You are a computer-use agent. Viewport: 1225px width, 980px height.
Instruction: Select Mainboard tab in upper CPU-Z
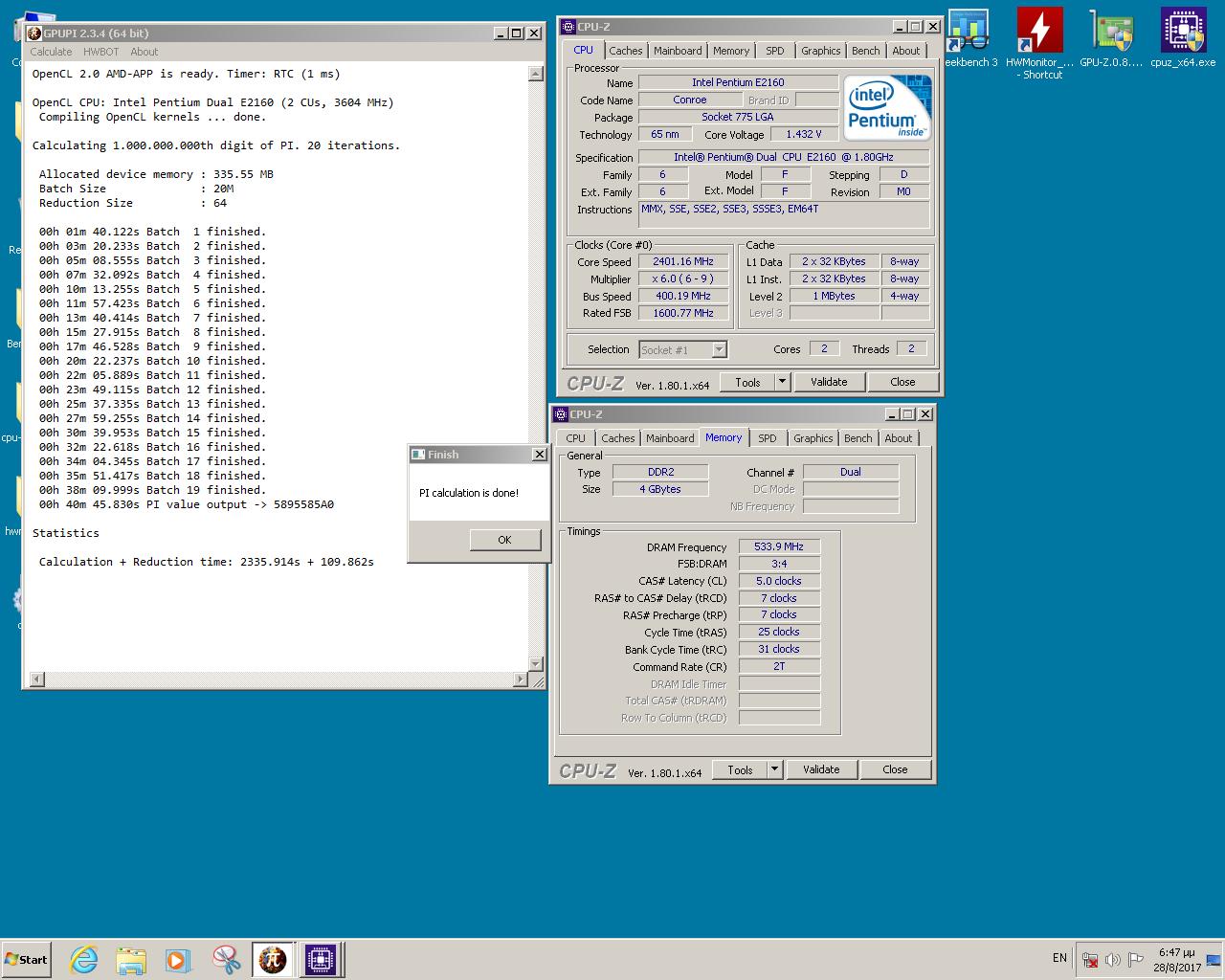[x=678, y=51]
